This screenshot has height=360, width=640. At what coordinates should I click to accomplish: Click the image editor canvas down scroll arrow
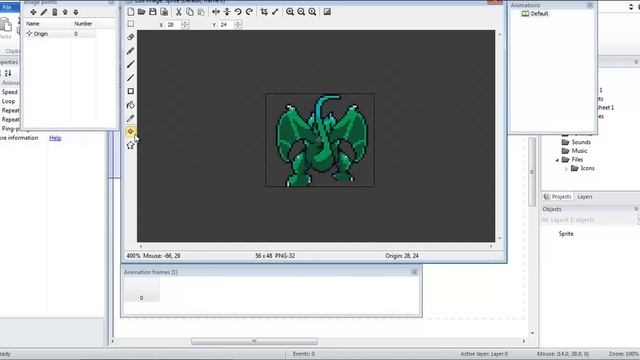(500, 238)
